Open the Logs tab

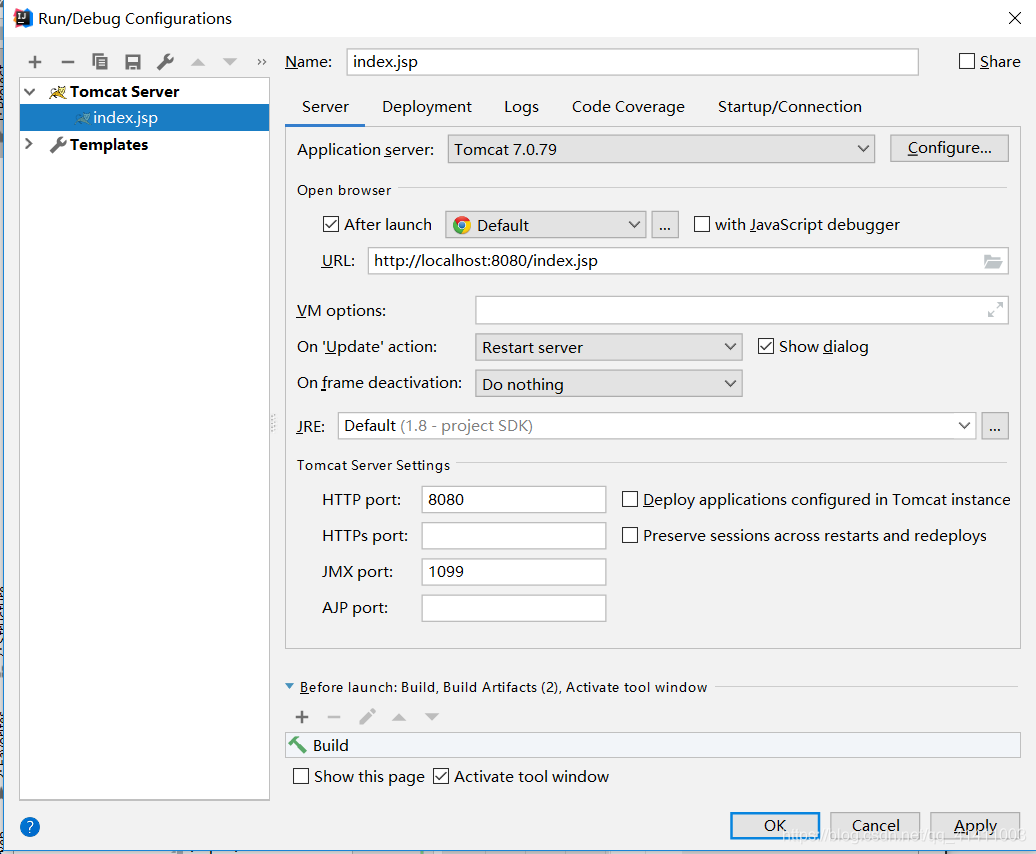521,107
